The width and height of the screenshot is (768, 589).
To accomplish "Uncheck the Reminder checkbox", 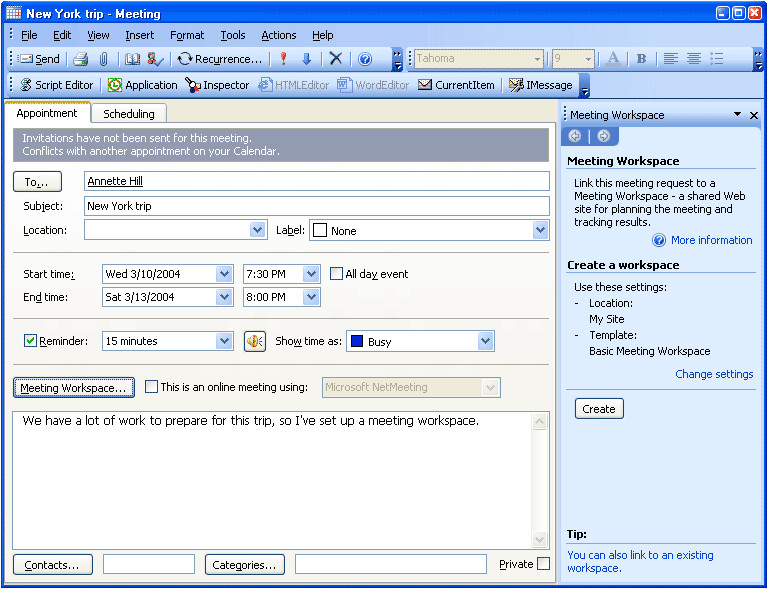I will tap(30, 341).
